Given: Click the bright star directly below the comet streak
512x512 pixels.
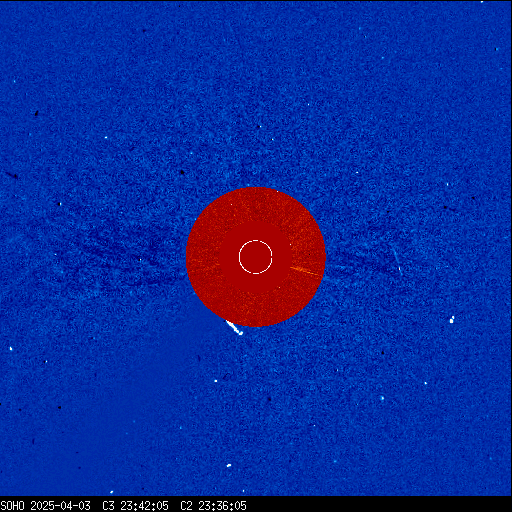Looking at the screenshot, I should point(216,381).
